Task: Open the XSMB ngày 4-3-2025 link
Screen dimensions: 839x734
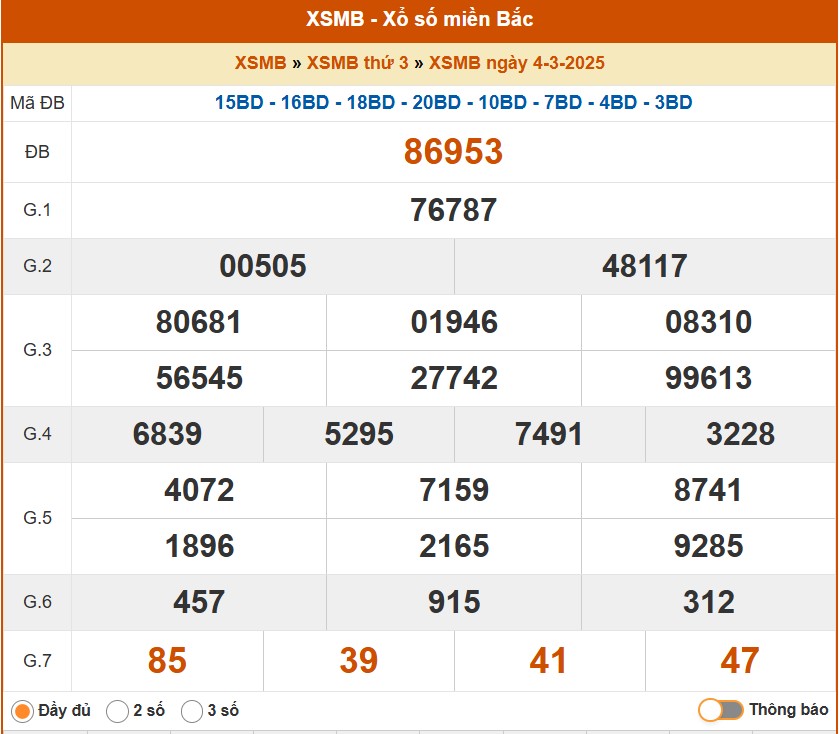Action: click(516, 63)
